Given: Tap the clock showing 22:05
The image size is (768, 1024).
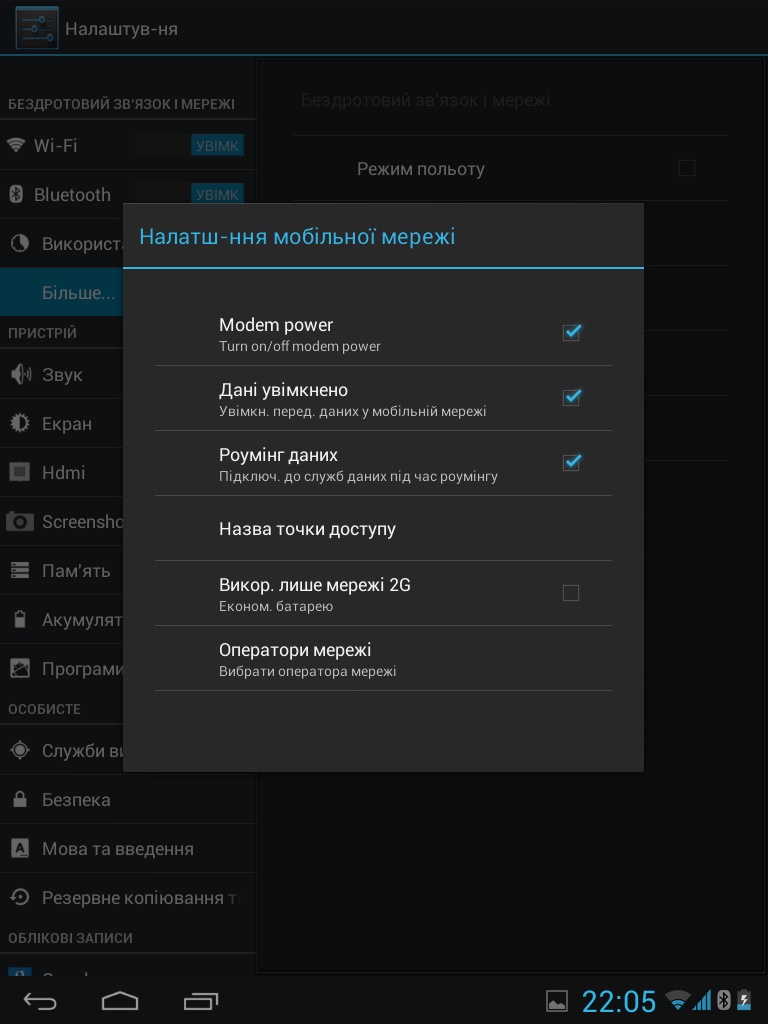Looking at the screenshot, I should [619, 1001].
